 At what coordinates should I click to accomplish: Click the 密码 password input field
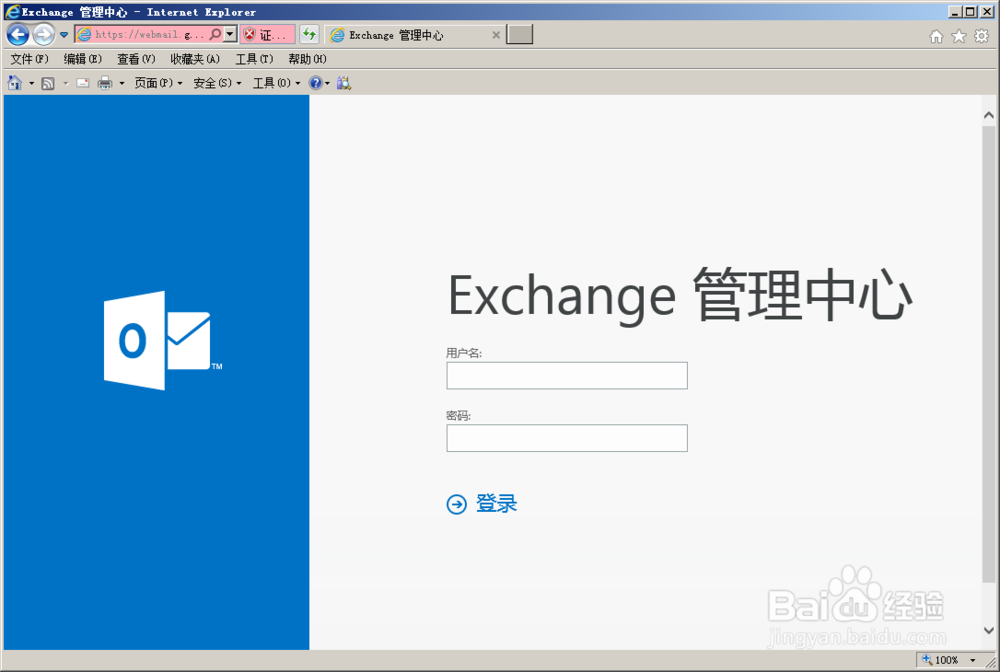pyautogui.click(x=567, y=438)
